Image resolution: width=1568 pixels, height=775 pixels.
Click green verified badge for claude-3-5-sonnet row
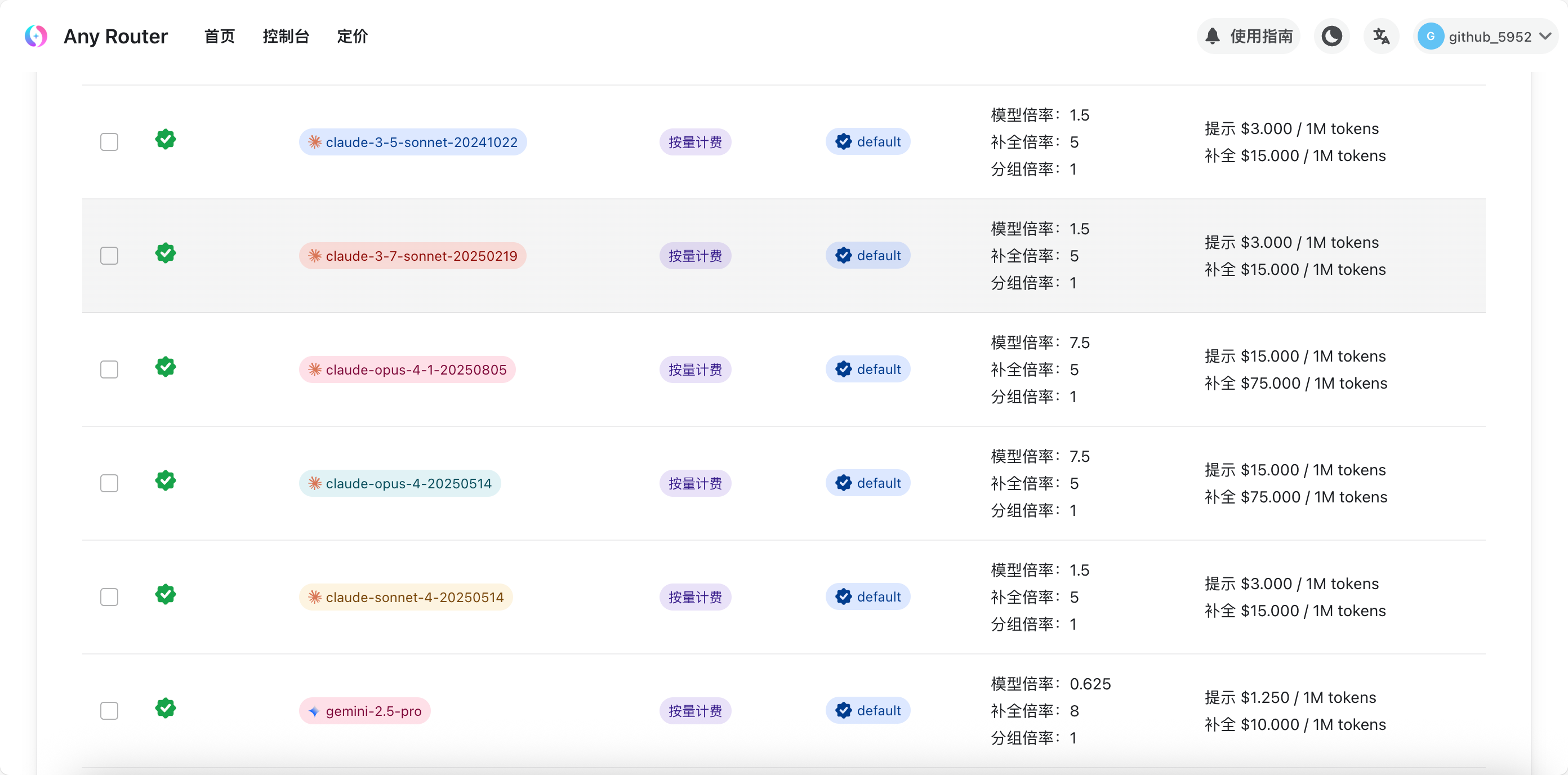click(165, 140)
